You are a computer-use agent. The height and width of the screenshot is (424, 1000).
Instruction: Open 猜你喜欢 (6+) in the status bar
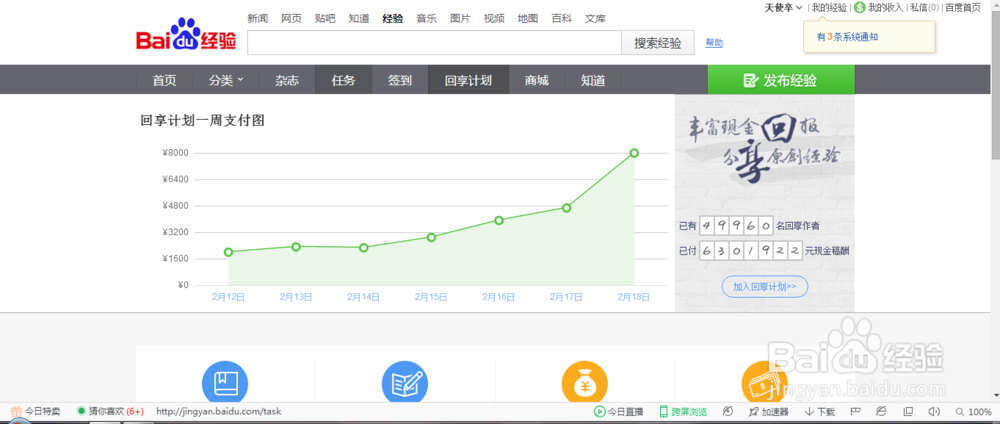point(110,411)
